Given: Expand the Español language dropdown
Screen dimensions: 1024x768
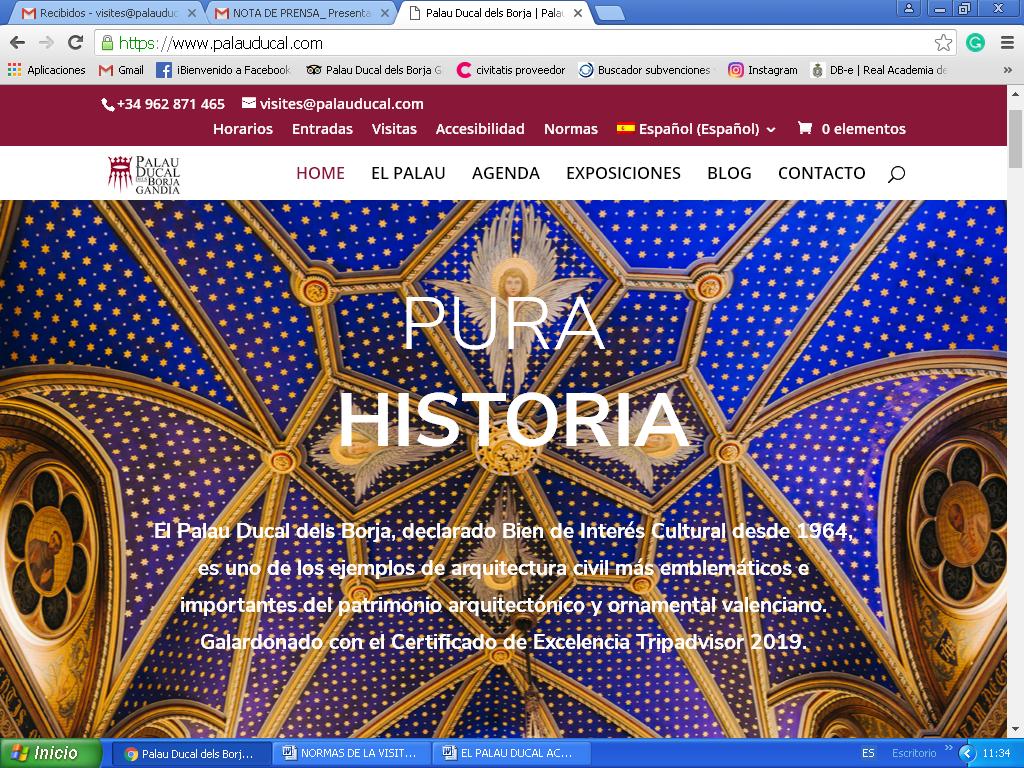Looking at the screenshot, I should pyautogui.click(x=696, y=129).
